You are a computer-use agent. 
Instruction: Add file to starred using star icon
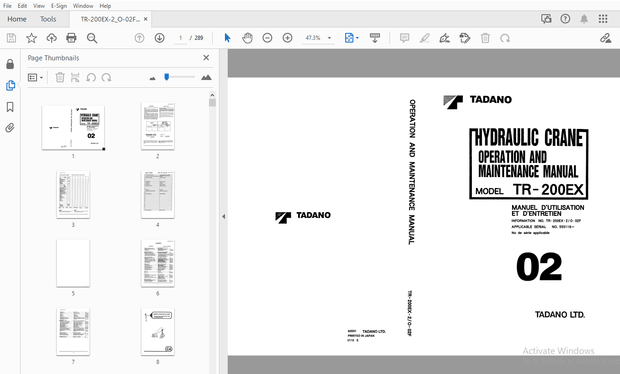click(x=31, y=38)
